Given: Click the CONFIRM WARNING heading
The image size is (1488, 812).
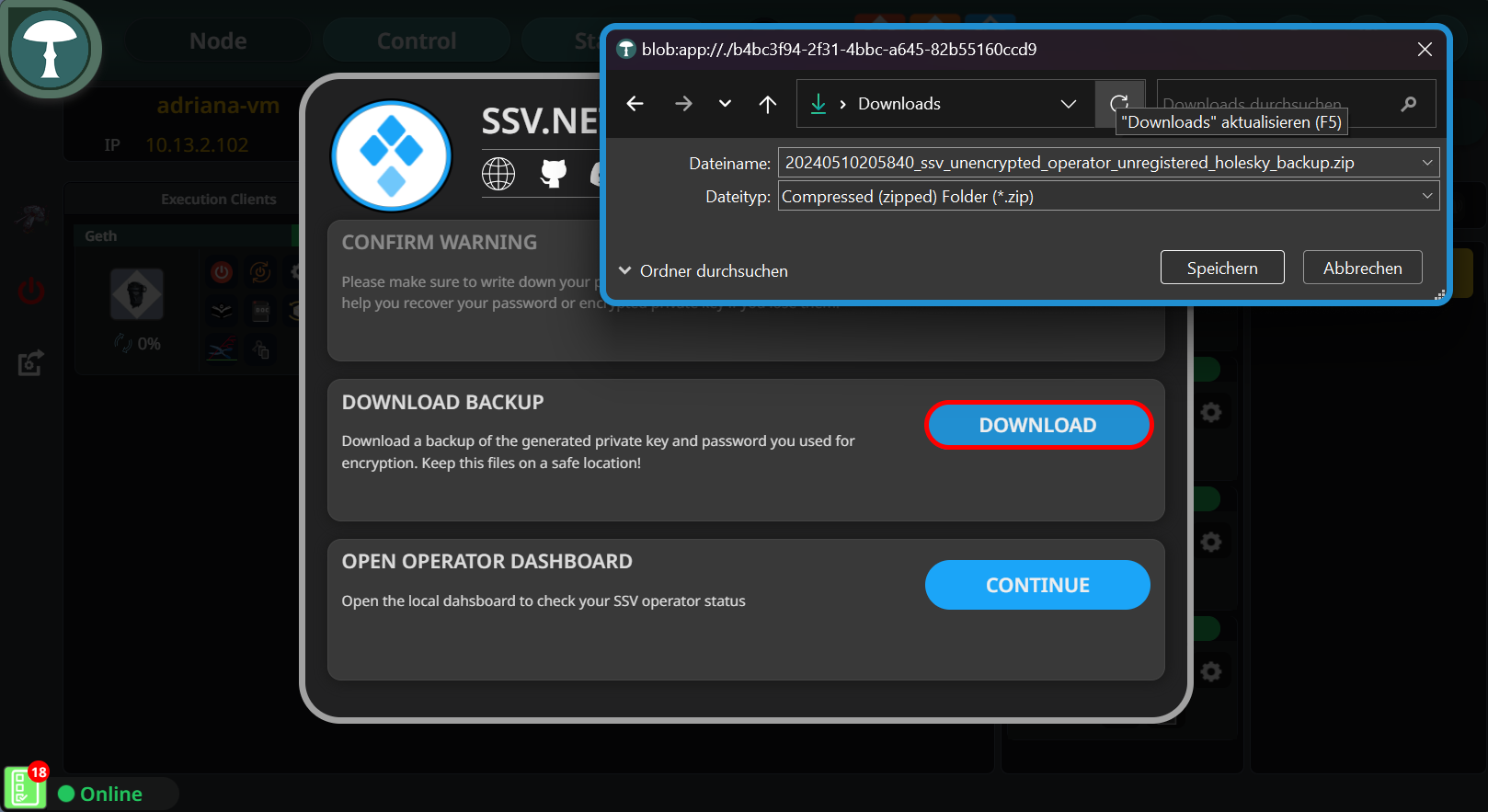Looking at the screenshot, I should pos(440,243).
